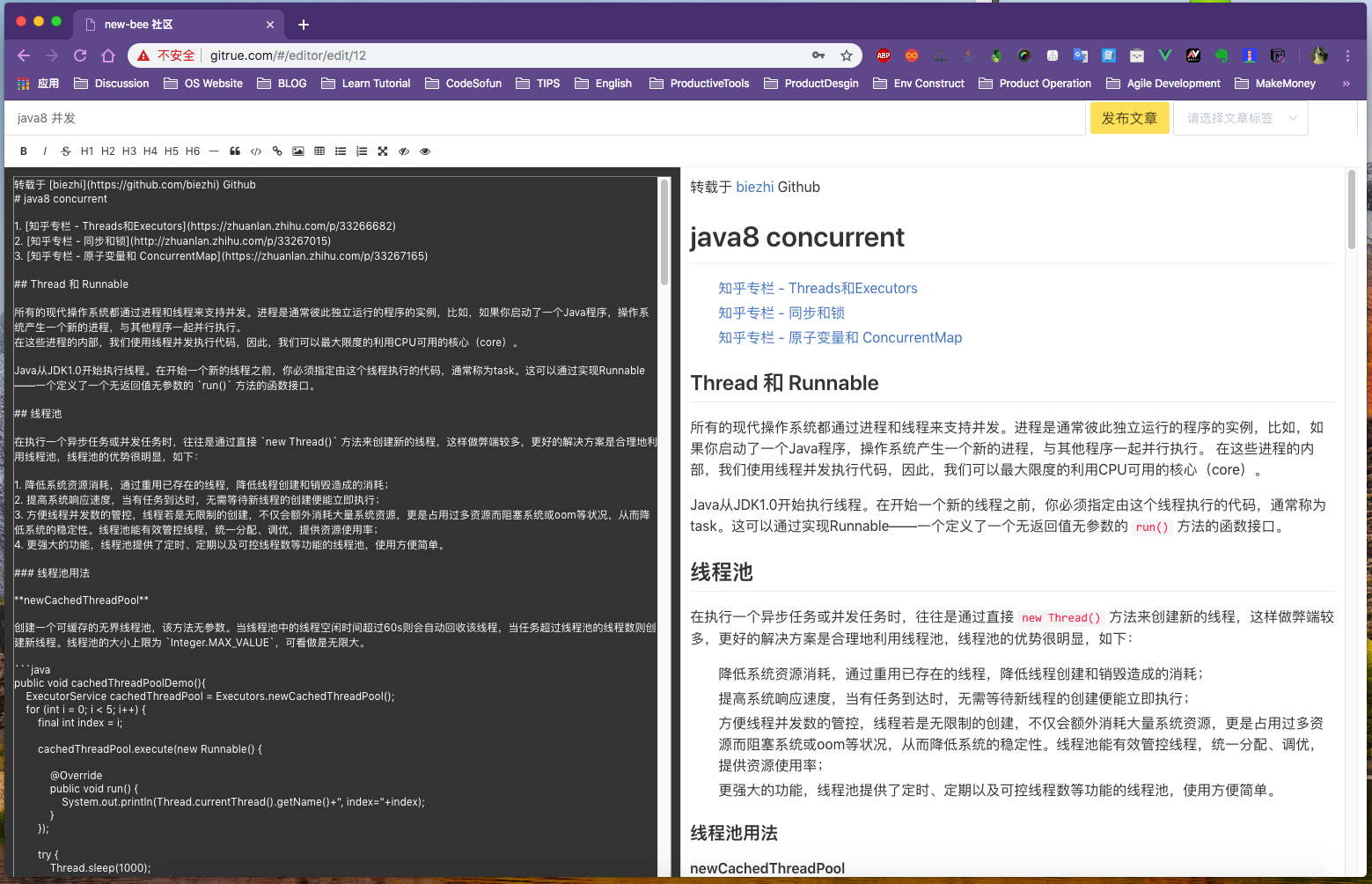The width and height of the screenshot is (1372, 884).
Task: Open saved passwords key icon
Action: (x=818, y=55)
